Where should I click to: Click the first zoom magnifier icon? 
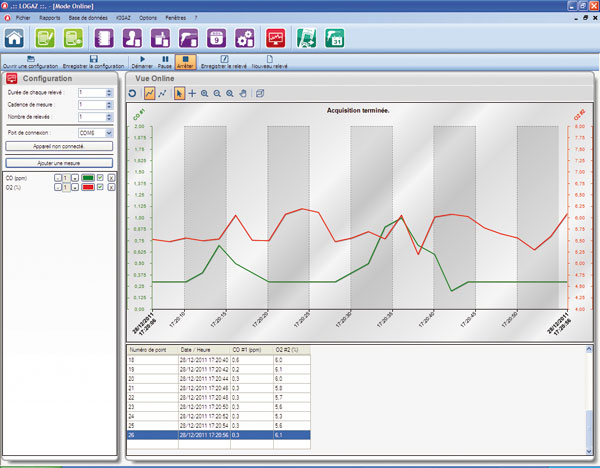205,93
